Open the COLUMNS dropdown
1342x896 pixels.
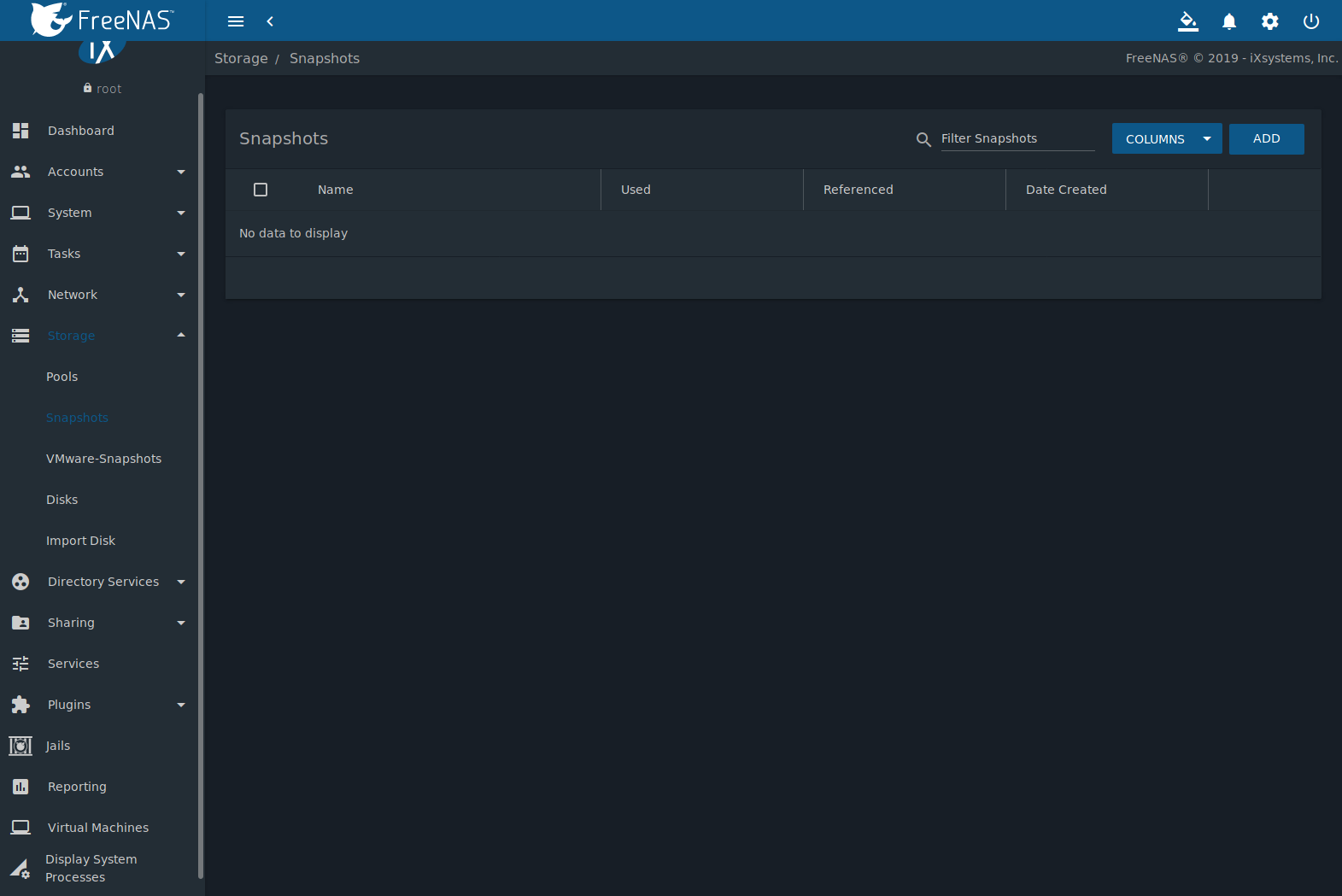coord(1167,139)
